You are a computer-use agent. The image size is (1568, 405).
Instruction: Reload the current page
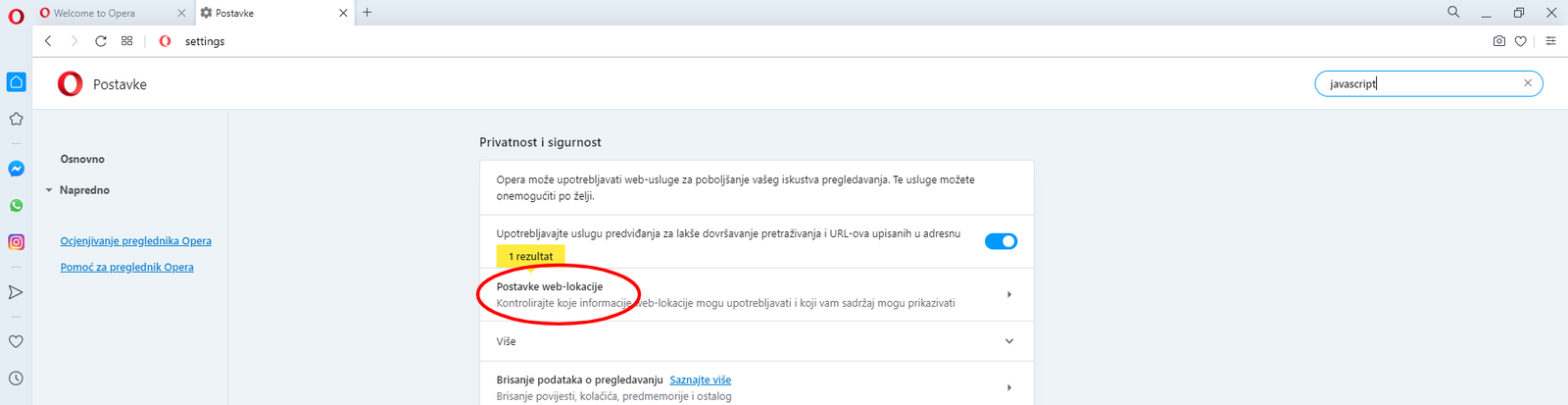101,41
